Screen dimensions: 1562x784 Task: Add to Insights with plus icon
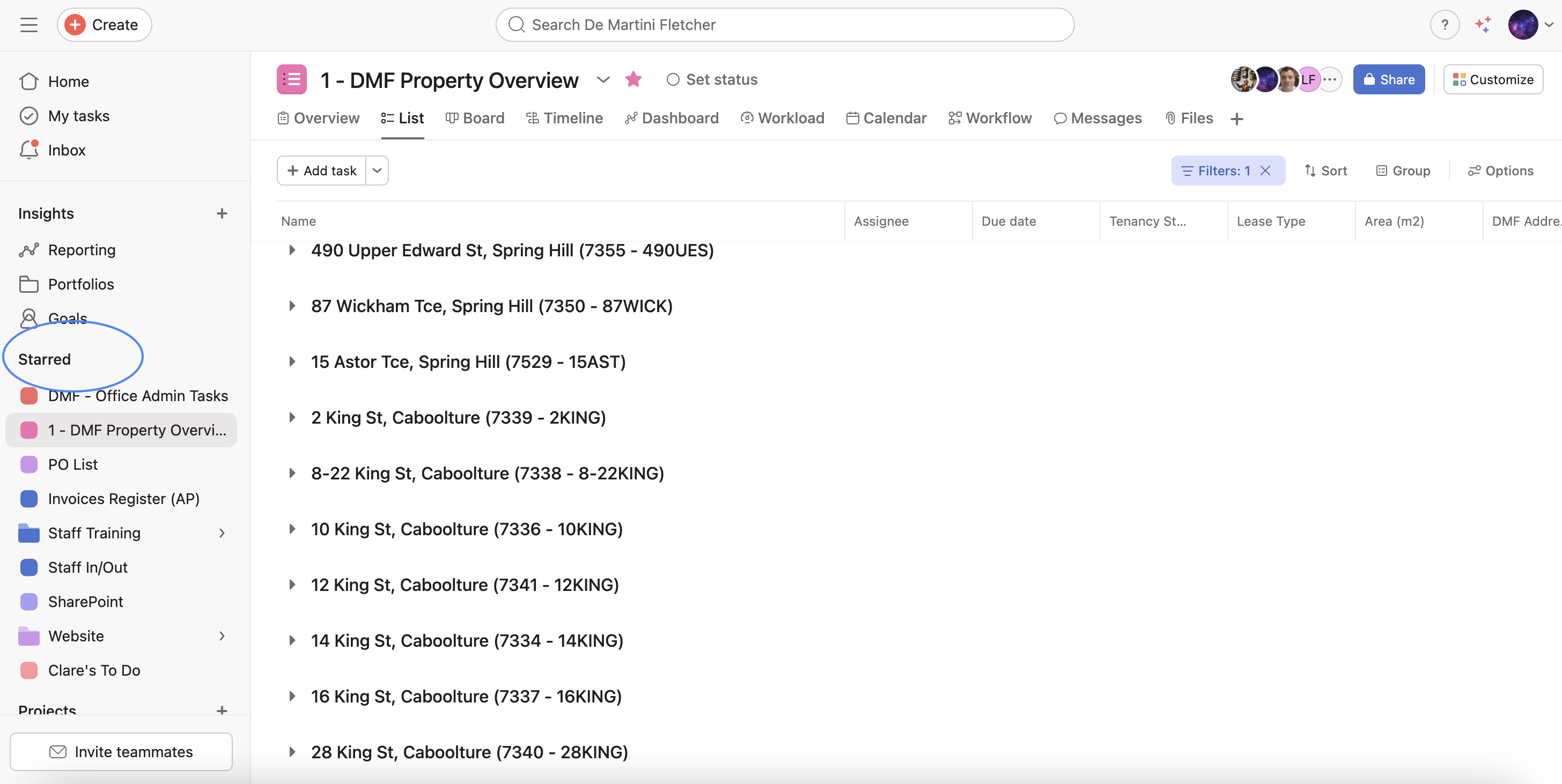point(222,213)
